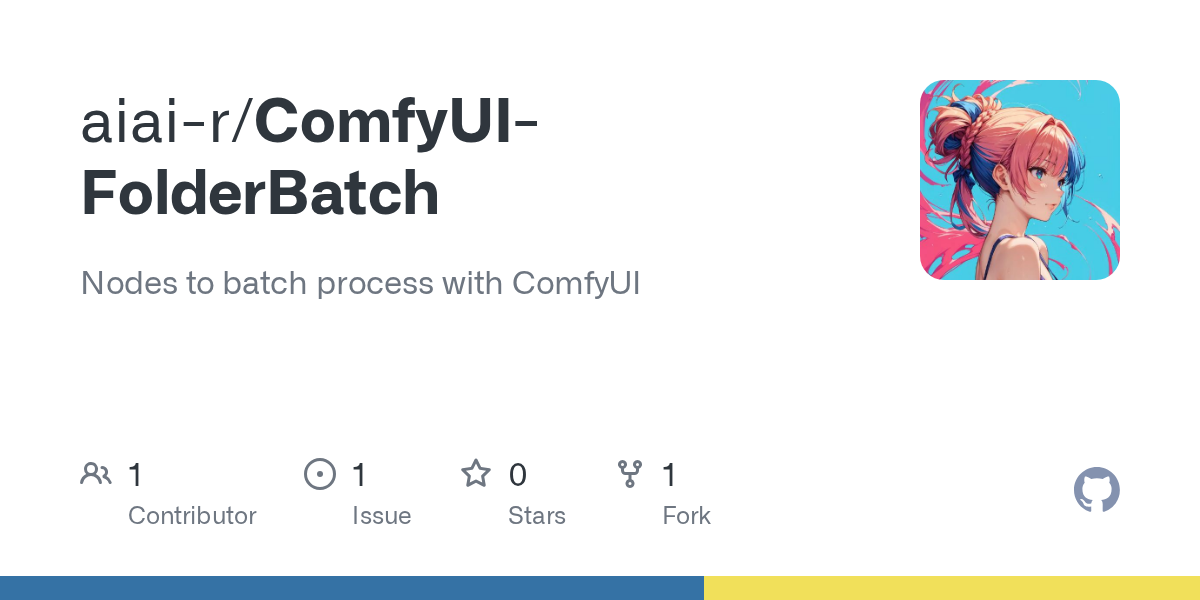Click the issue circle-dot icon
This screenshot has height=600, width=1200.
[320, 474]
